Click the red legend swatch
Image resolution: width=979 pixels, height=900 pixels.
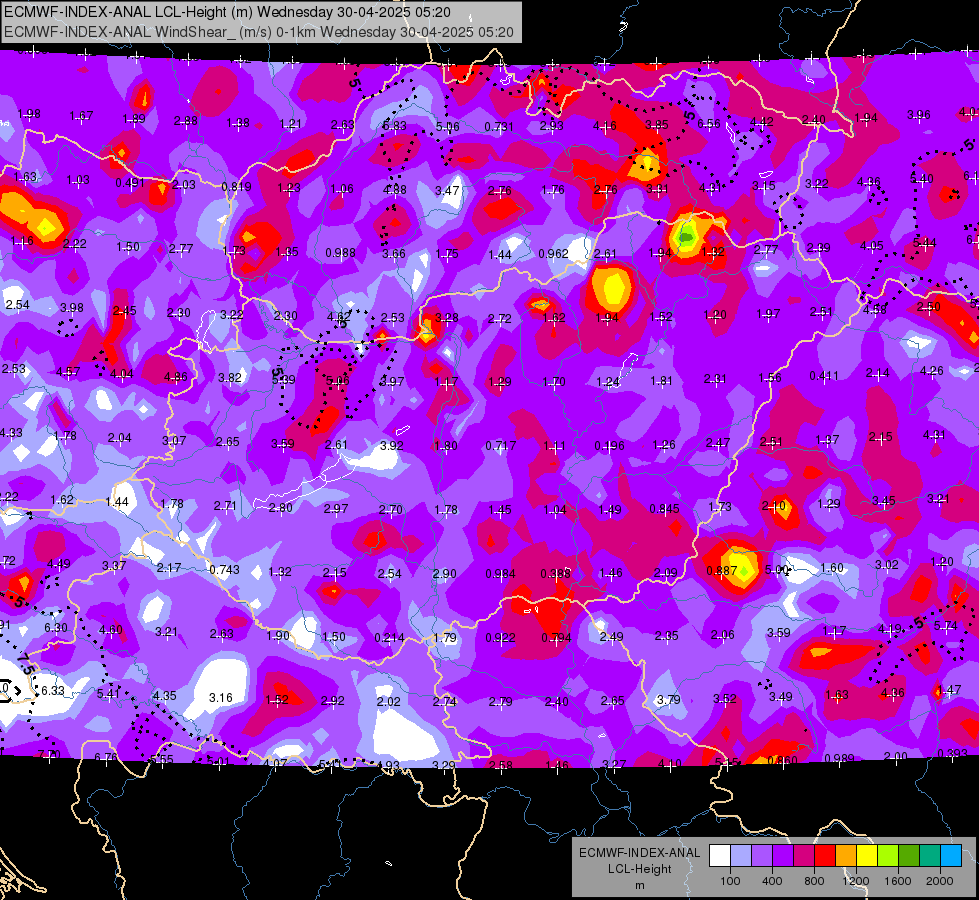[825, 856]
